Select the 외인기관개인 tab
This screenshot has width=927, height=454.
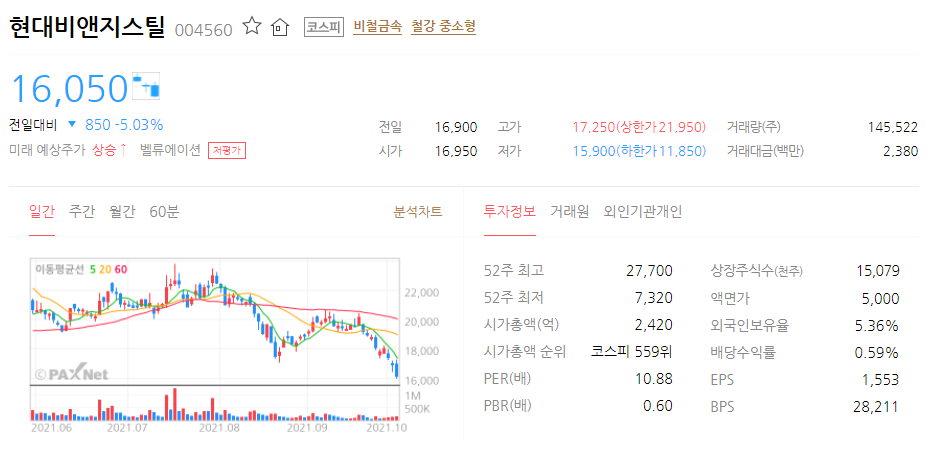point(643,212)
